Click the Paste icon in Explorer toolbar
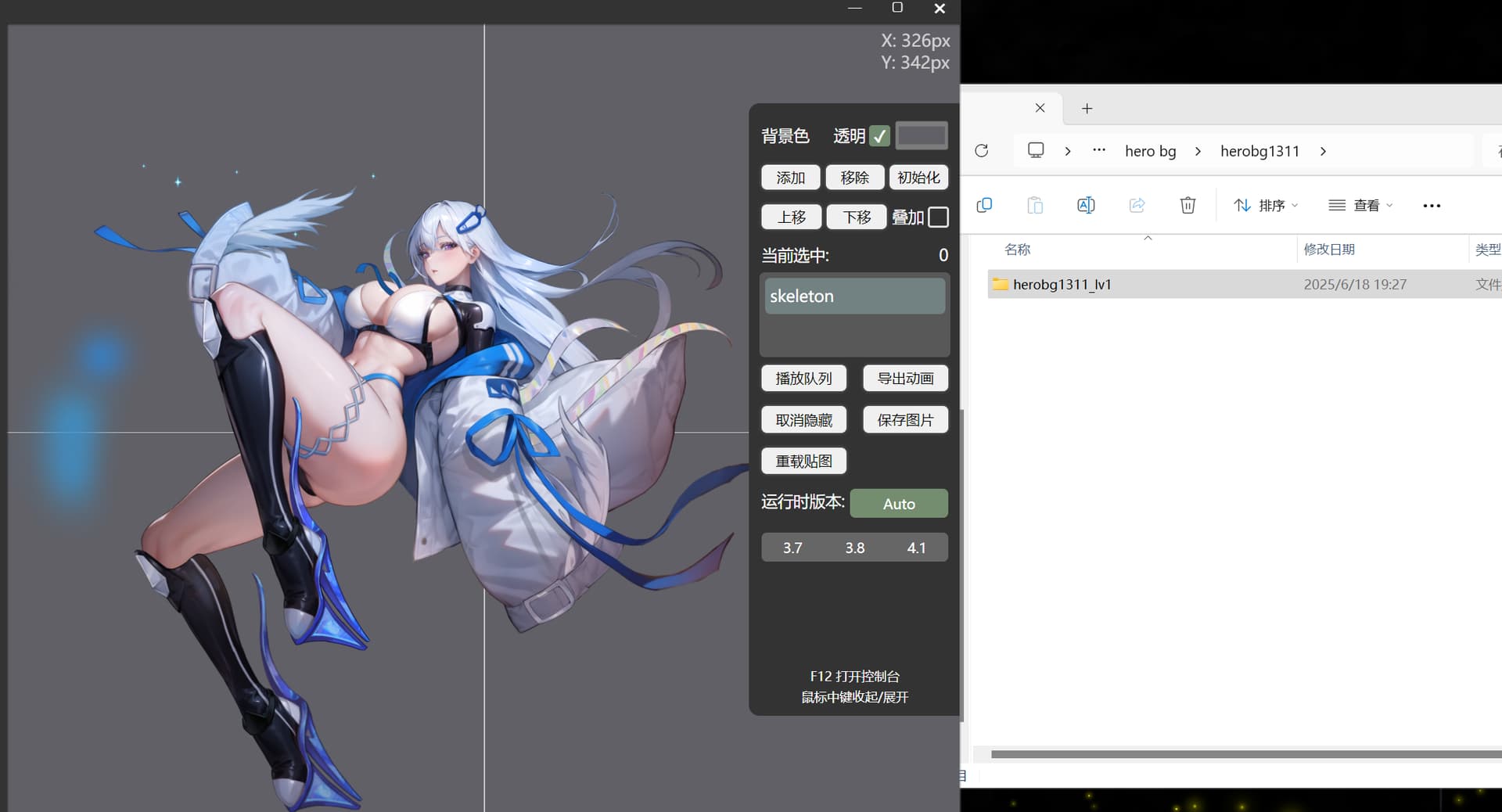 click(x=1035, y=205)
